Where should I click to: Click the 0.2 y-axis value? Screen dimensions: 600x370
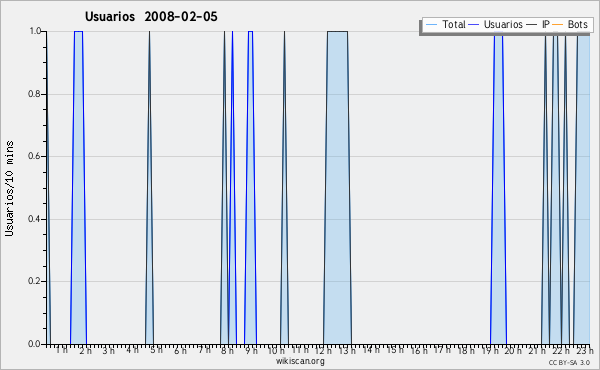click(34, 281)
